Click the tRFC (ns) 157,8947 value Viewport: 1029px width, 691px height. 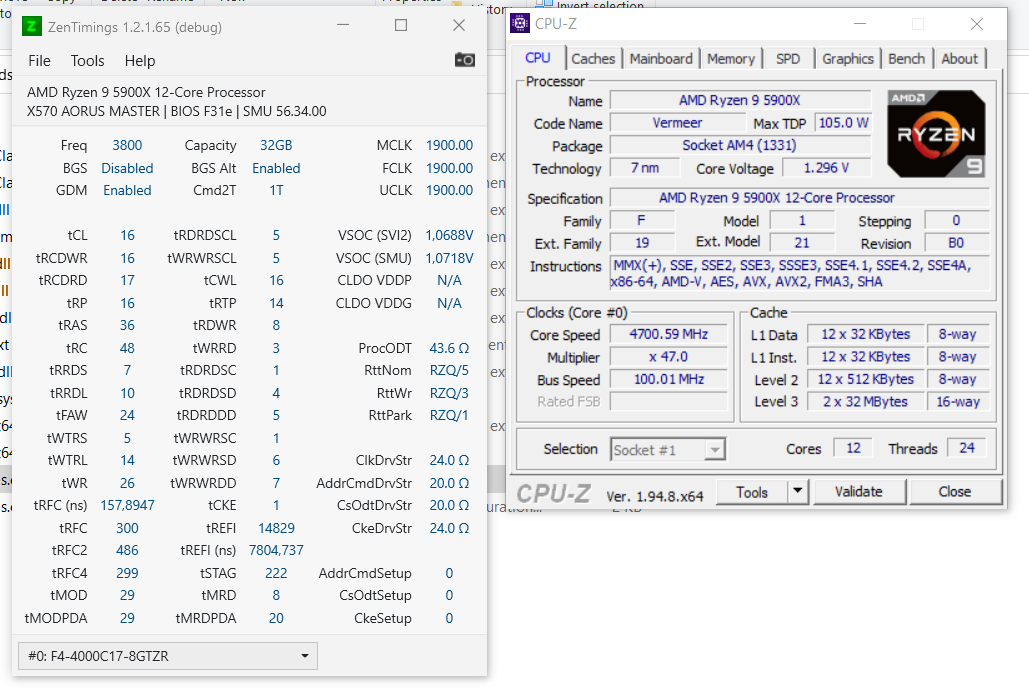pos(127,505)
